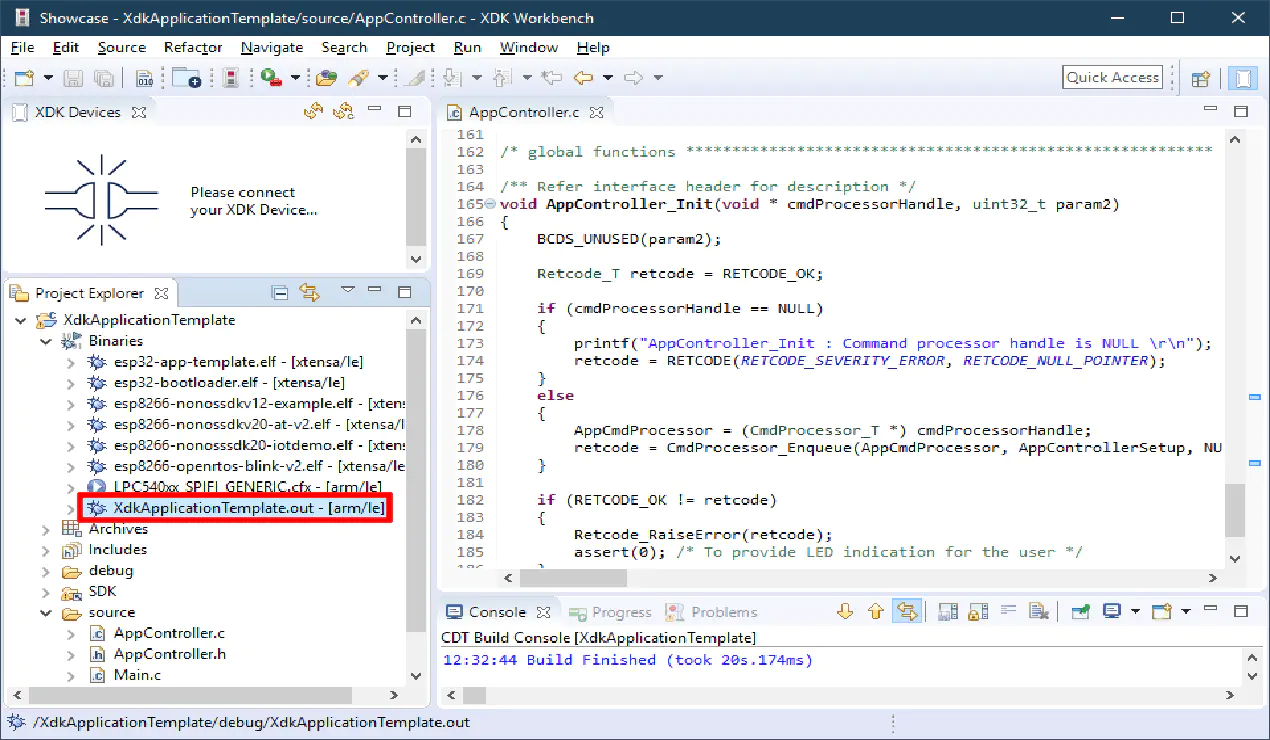Viewport: 1270px width, 740px height.
Task: Click the New file toolbar icon
Action: (24, 78)
